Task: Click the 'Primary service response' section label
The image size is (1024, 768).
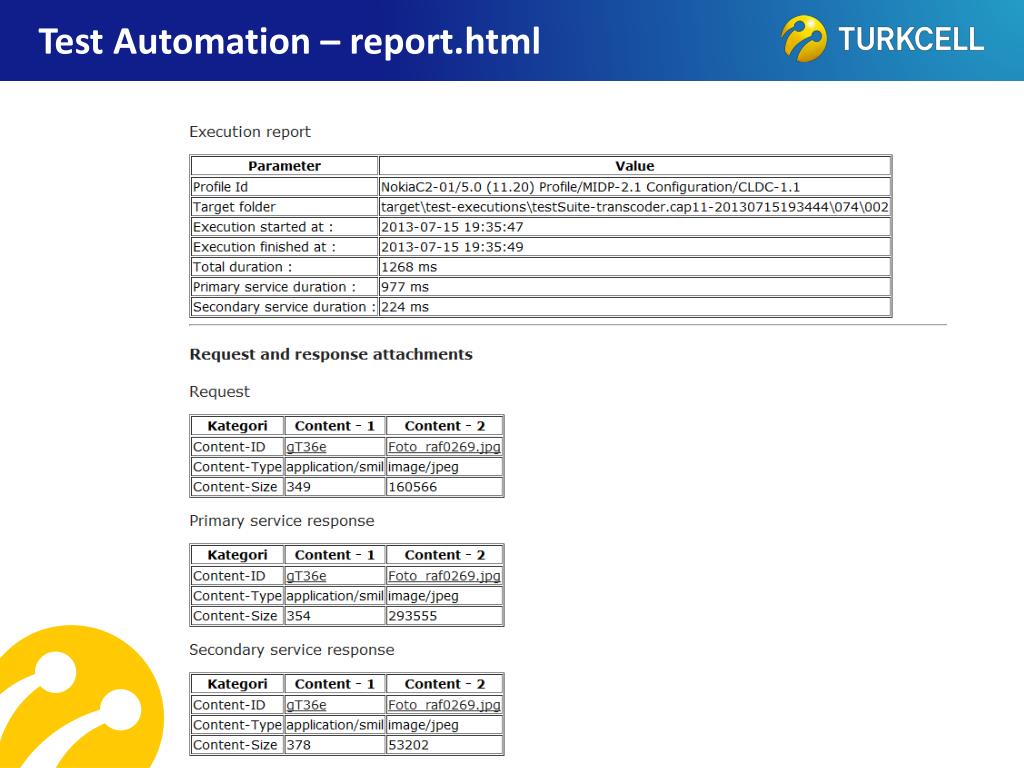Action: [x=281, y=521]
